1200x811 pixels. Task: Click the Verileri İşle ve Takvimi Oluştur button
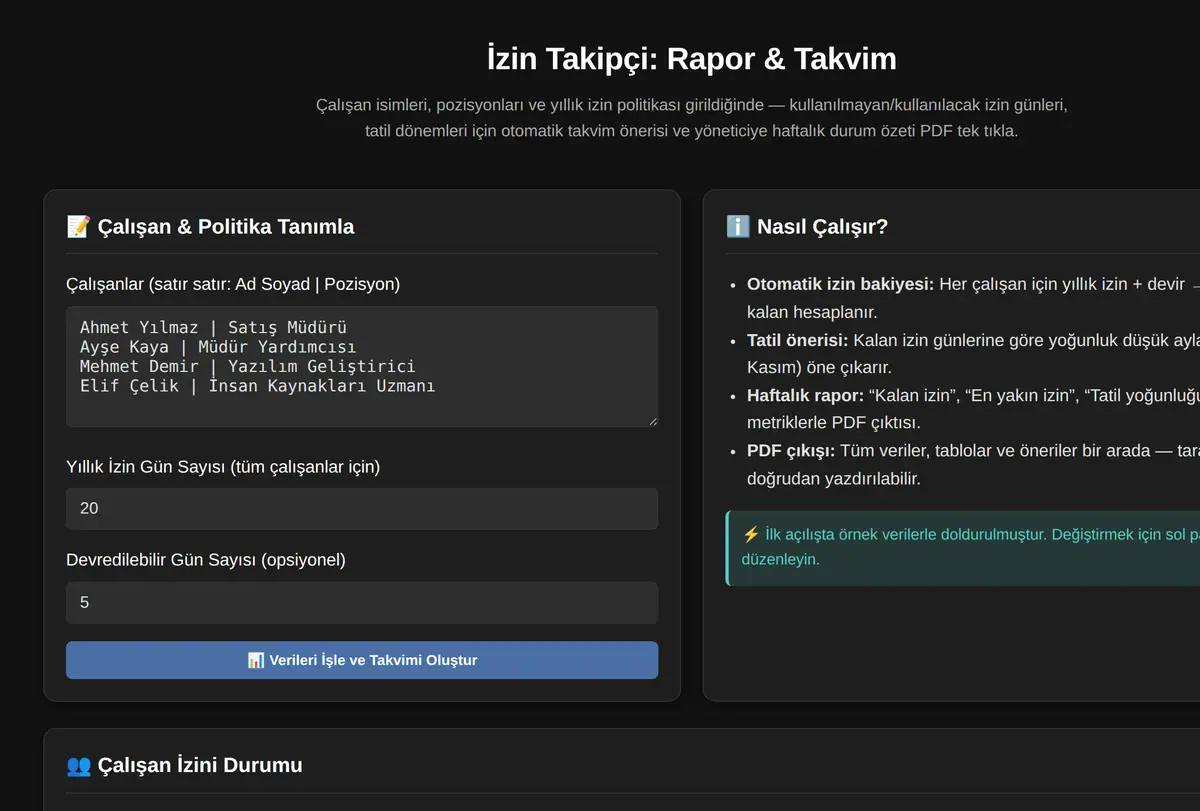point(362,660)
